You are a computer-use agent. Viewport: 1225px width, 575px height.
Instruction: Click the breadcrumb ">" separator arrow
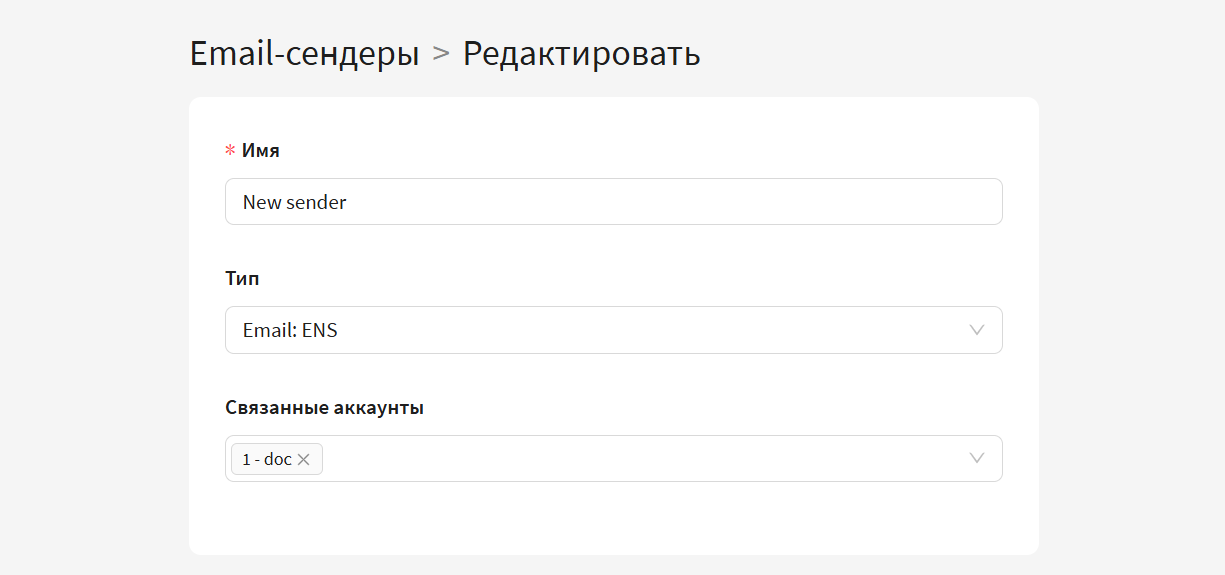(441, 54)
